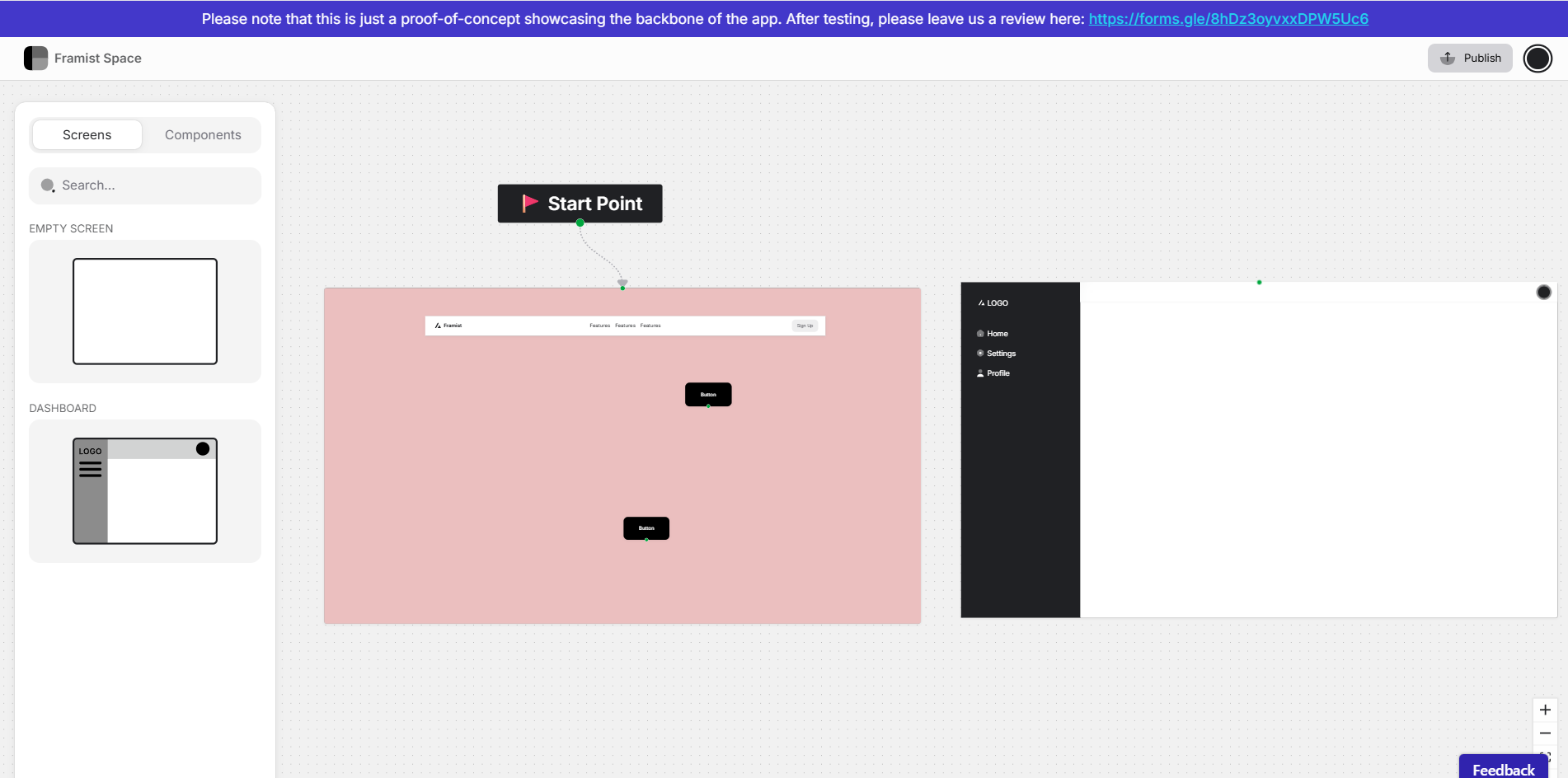
Task: Zoom out the canvas with minus button
Action: pos(1545,733)
